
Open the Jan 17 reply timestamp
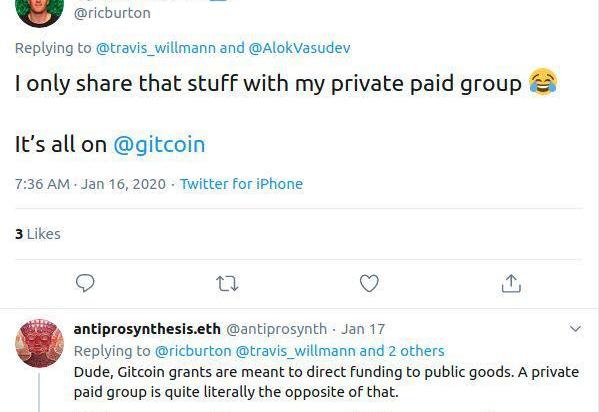(363, 329)
